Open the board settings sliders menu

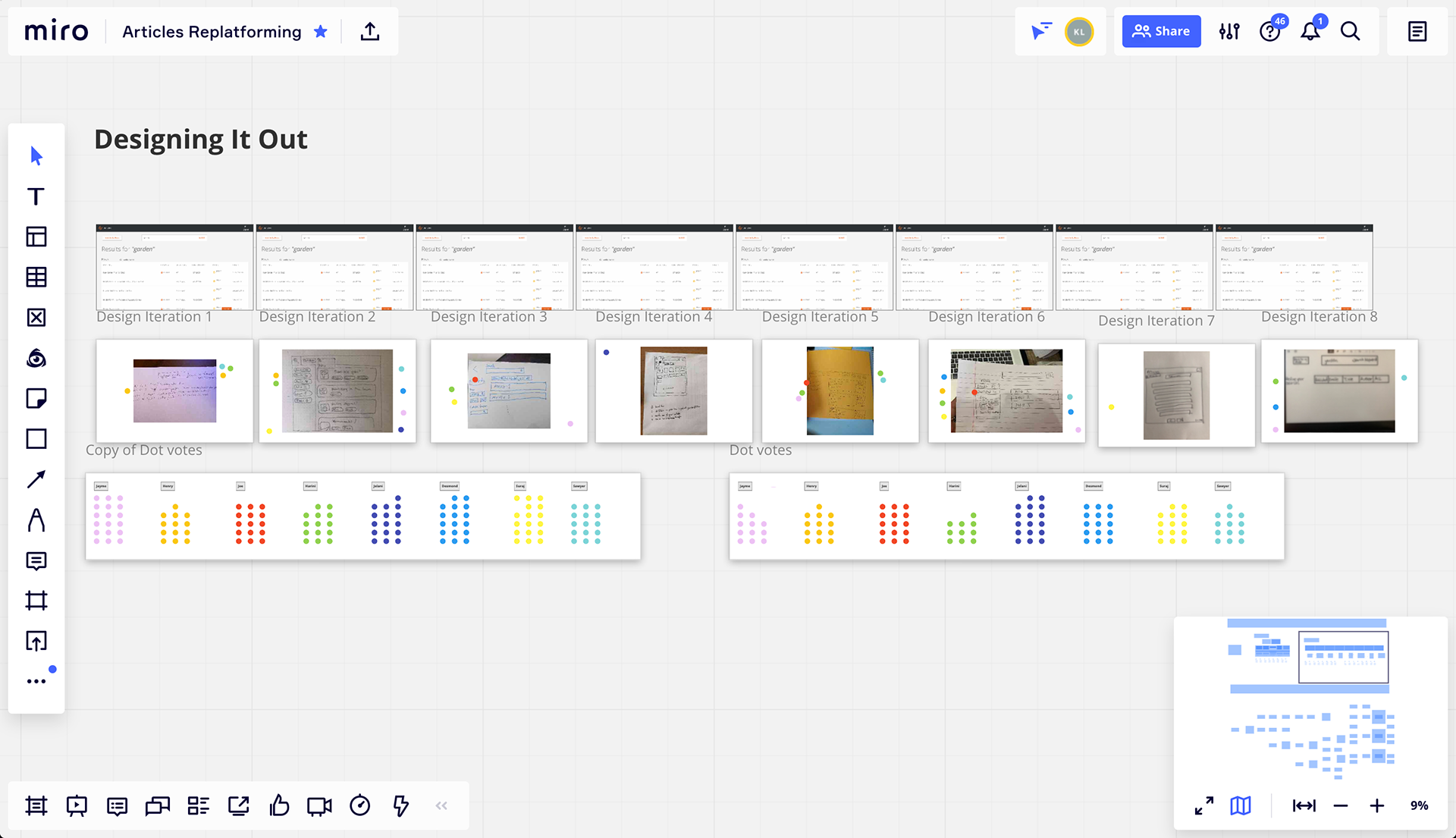pyautogui.click(x=1229, y=32)
